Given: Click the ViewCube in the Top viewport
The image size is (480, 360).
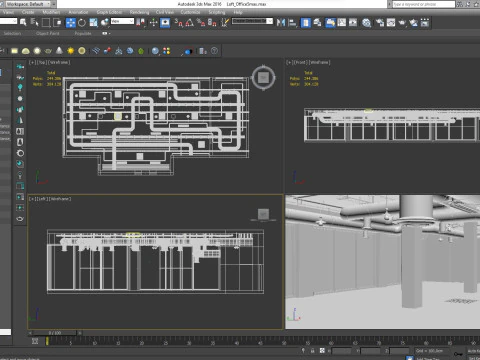Looking at the screenshot, I should point(263,78).
